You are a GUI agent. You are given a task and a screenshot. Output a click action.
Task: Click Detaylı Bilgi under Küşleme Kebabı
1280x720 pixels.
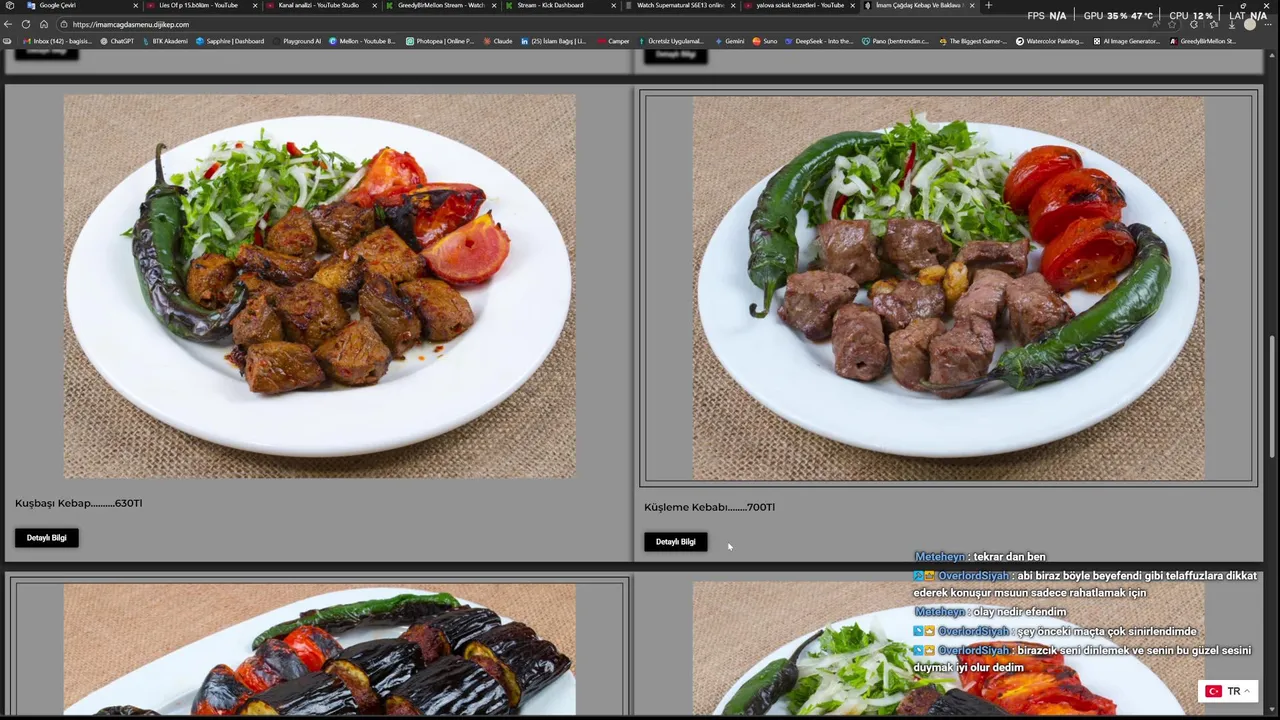click(x=675, y=542)
